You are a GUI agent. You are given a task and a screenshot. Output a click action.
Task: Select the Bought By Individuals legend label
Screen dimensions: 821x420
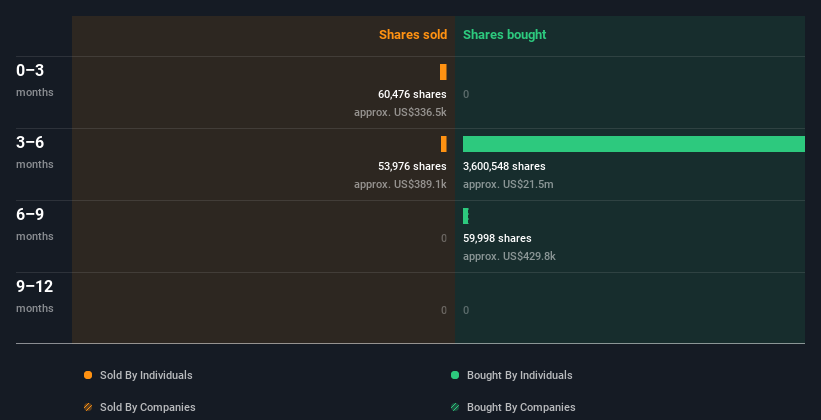click(x=519, y=375)
